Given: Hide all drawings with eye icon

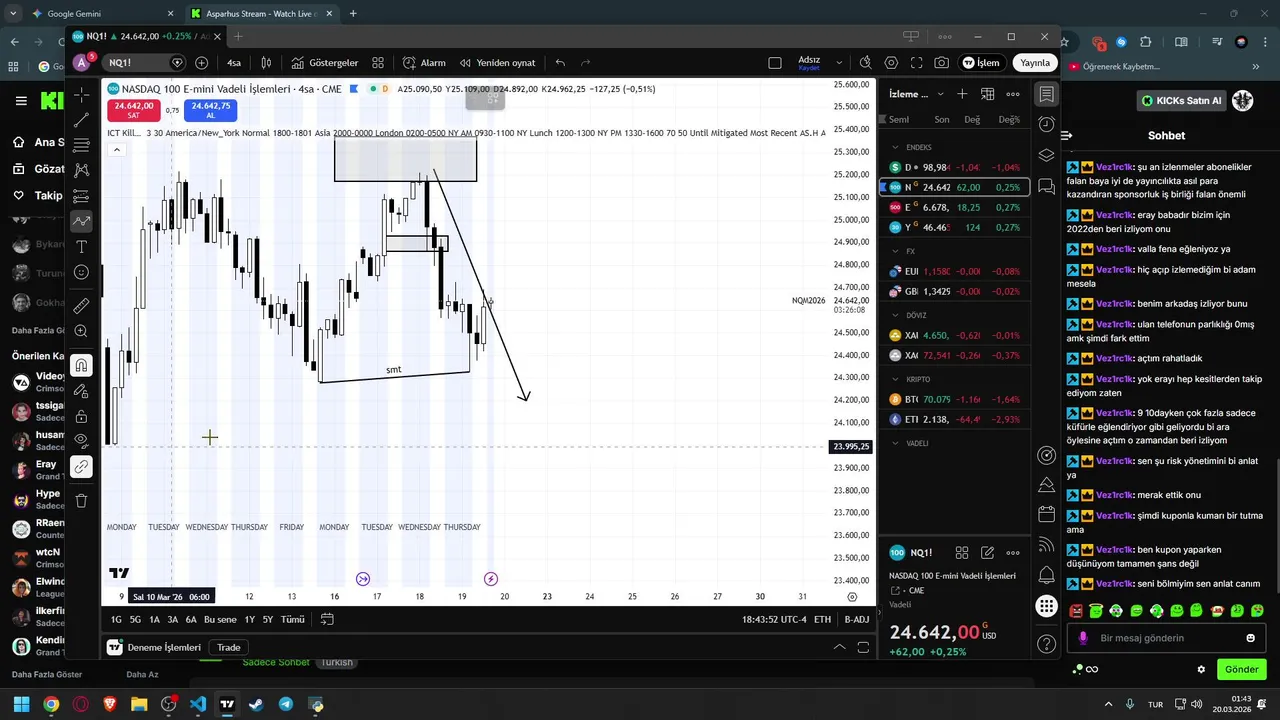Looking at the screenshot, I should 82,440.
